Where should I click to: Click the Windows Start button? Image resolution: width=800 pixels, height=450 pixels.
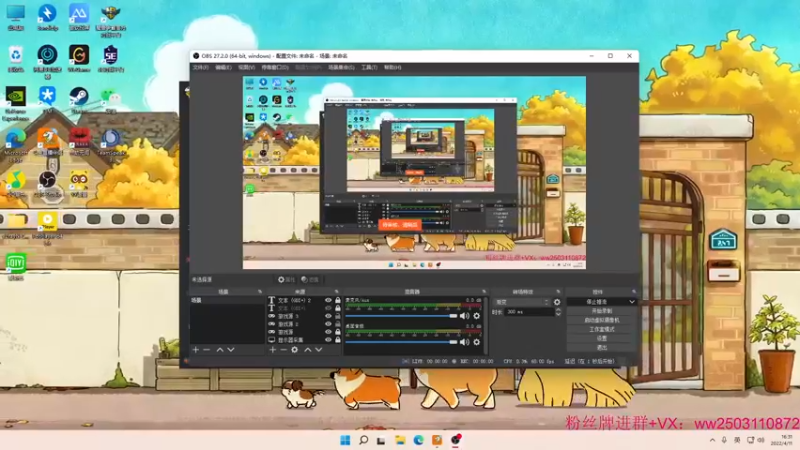click(x=345, y=440)
